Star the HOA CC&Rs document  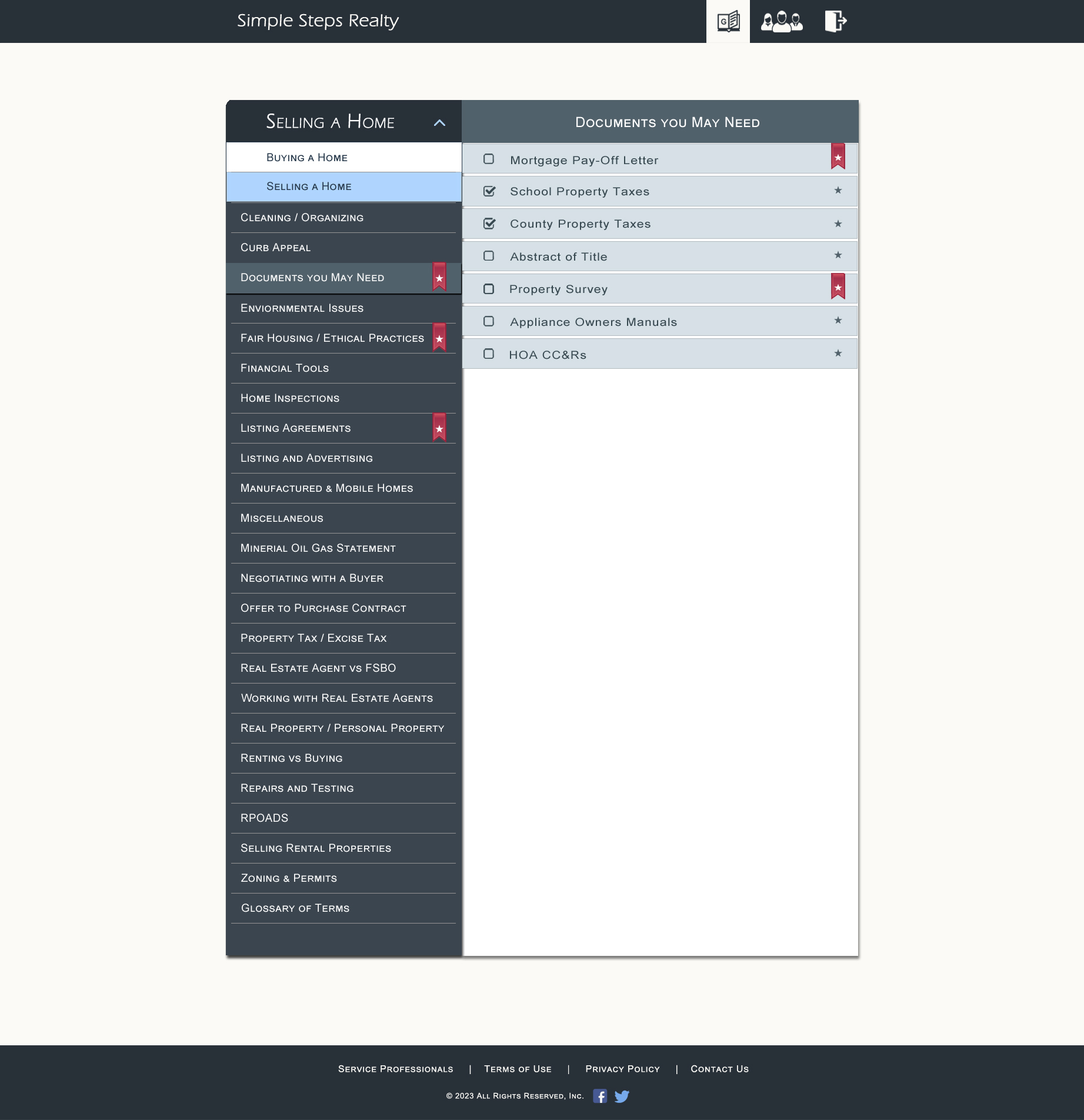[x=838, y=354]
